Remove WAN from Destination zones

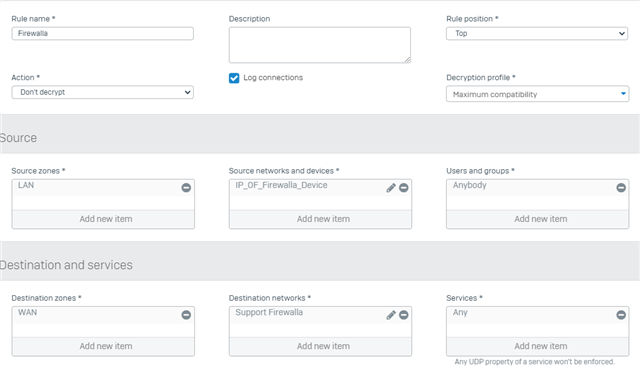point(186,315)
